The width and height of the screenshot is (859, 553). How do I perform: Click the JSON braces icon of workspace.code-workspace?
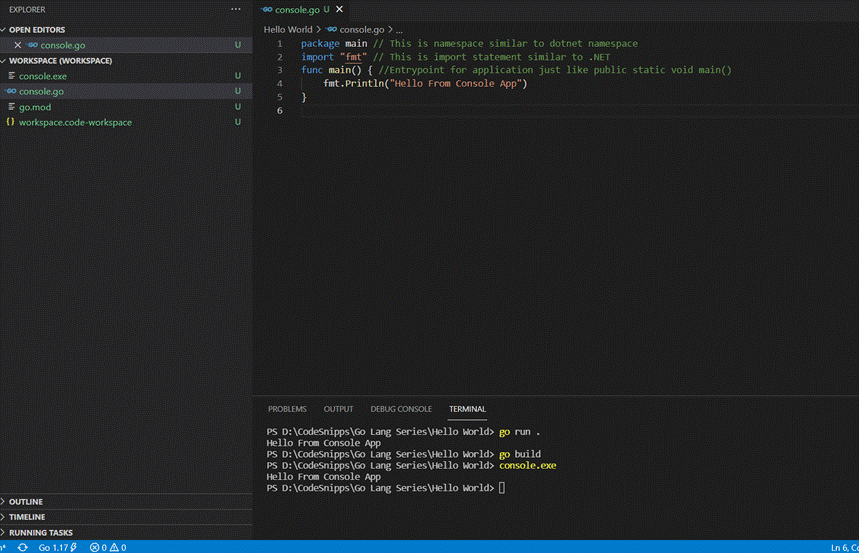(10, 122)
